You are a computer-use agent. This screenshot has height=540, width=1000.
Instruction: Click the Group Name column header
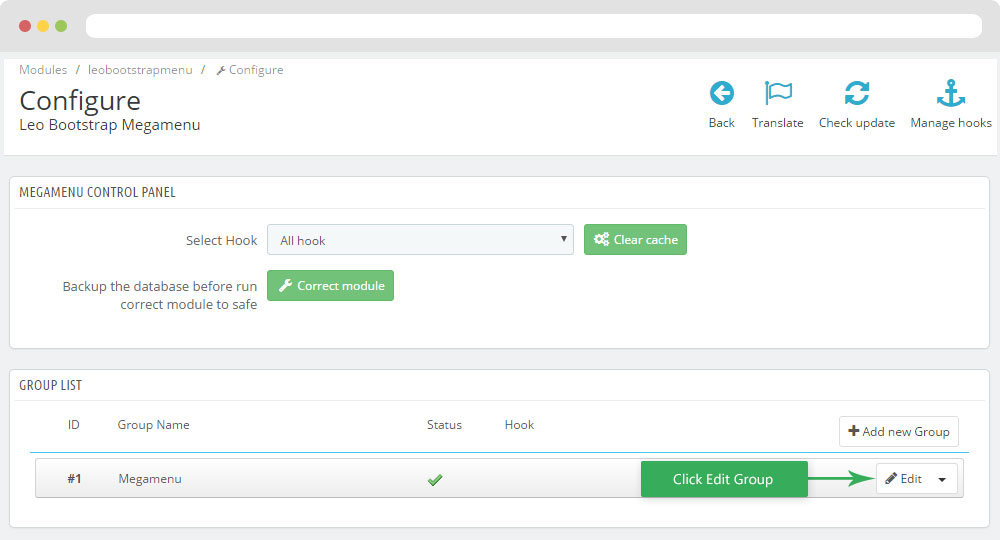153,425
